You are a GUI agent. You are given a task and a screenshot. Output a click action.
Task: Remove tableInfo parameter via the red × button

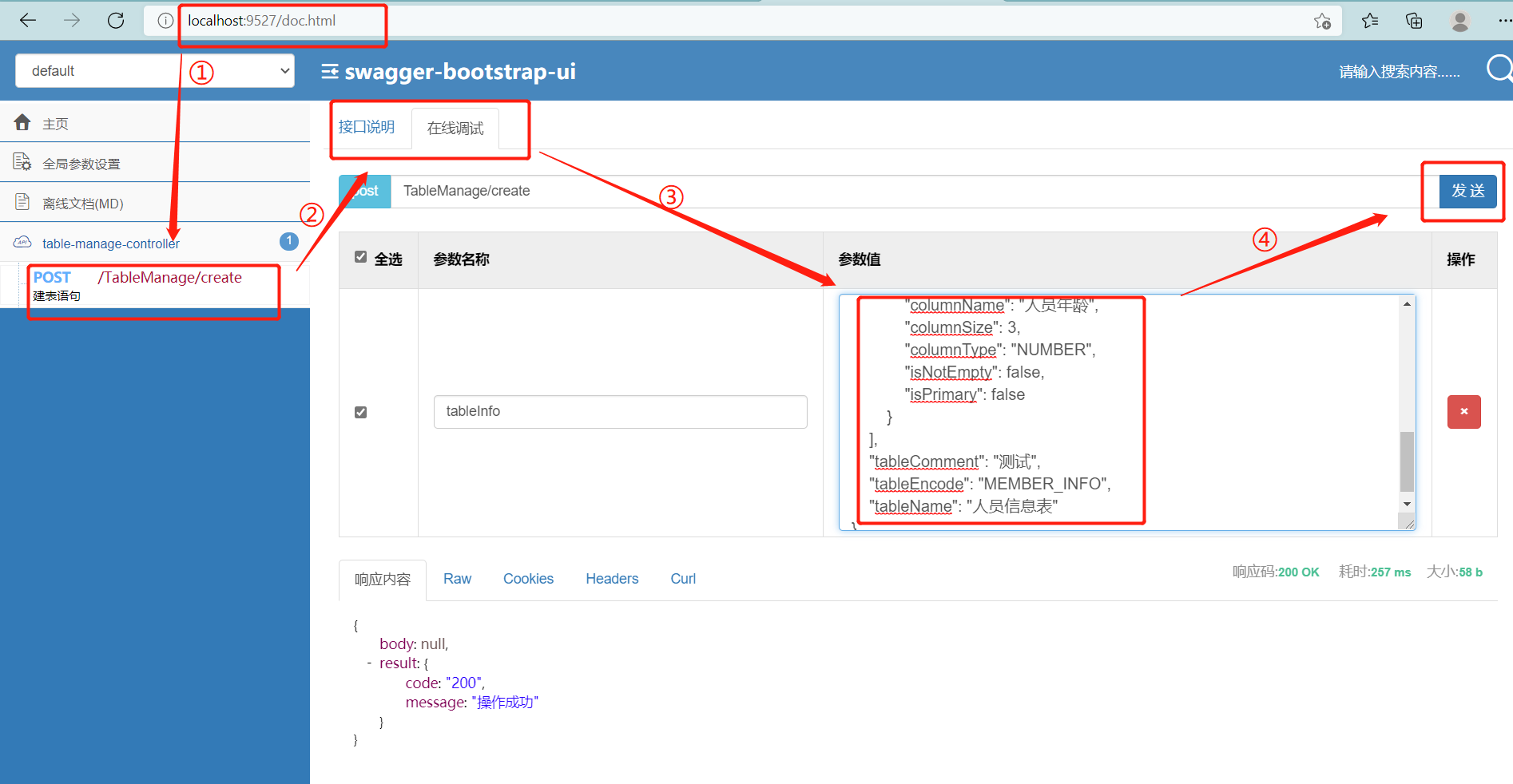pos(1463,411)
